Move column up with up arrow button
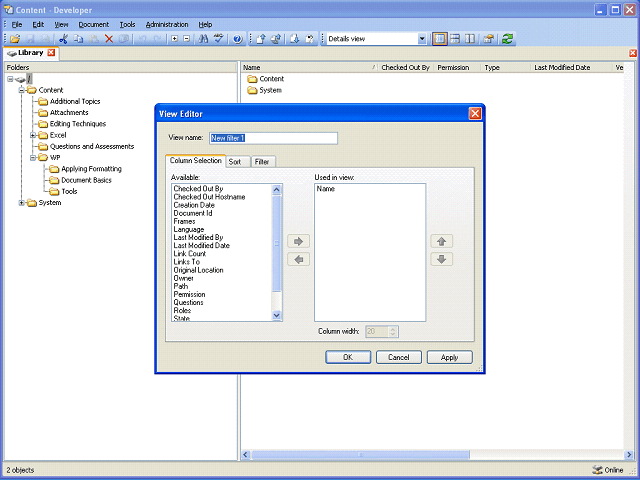Viewport: 640px width, 480px height. (x=442, y=241)
